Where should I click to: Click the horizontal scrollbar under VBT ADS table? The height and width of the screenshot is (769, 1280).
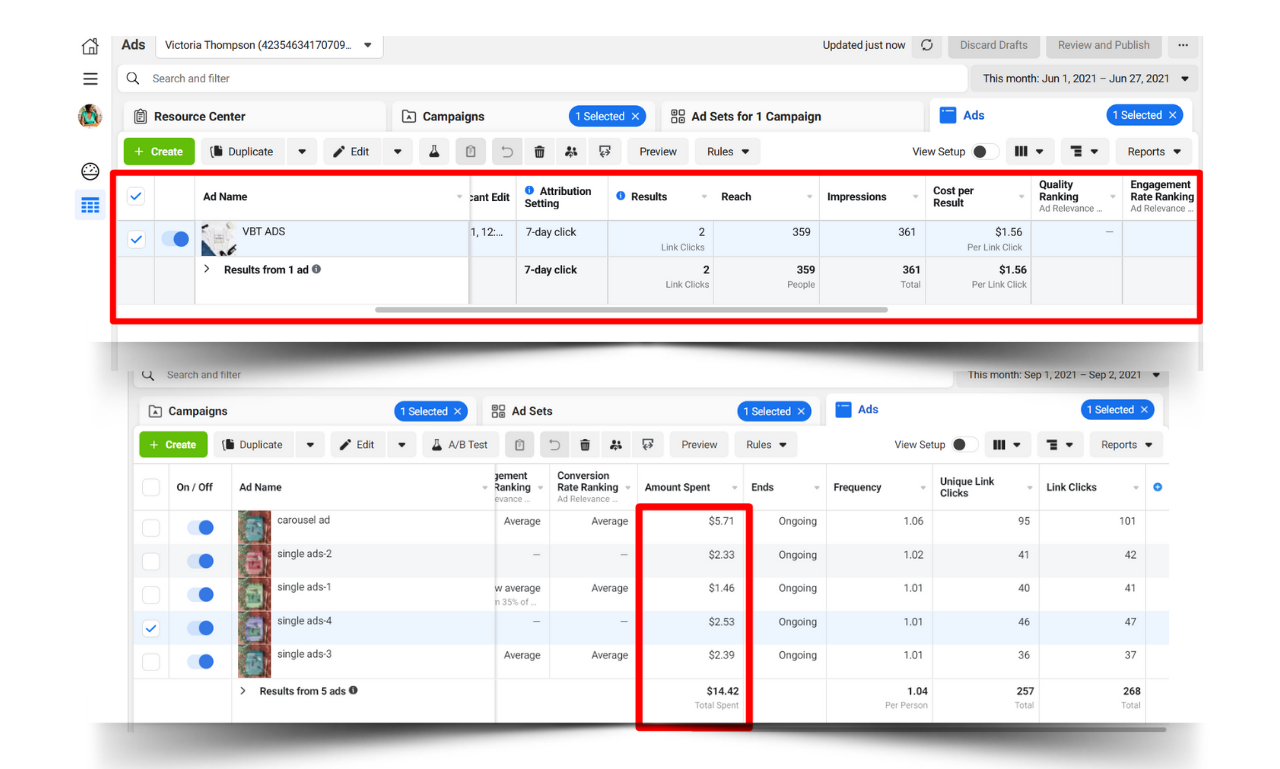630,310
